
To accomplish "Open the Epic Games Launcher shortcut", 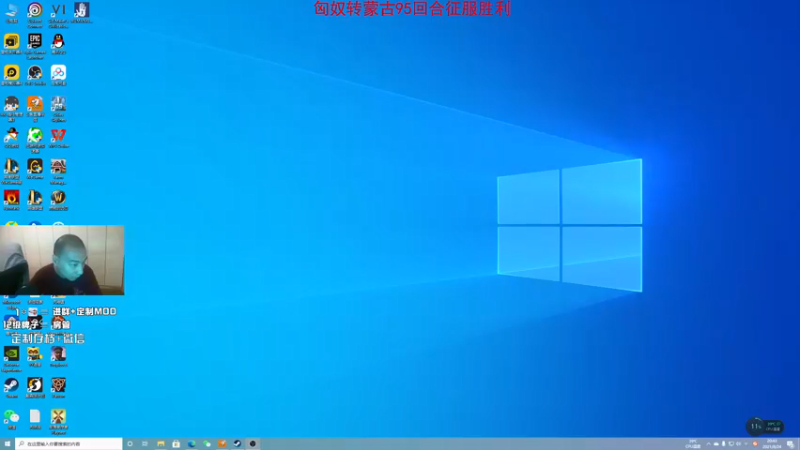I will point(35,46).
